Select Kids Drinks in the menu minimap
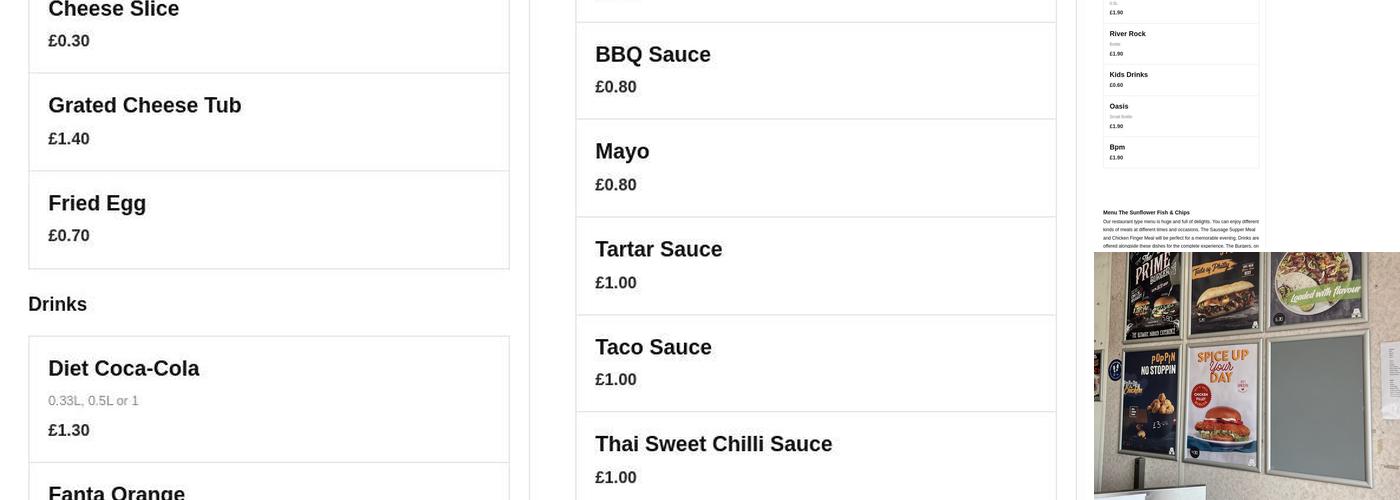 [1128, 75]
